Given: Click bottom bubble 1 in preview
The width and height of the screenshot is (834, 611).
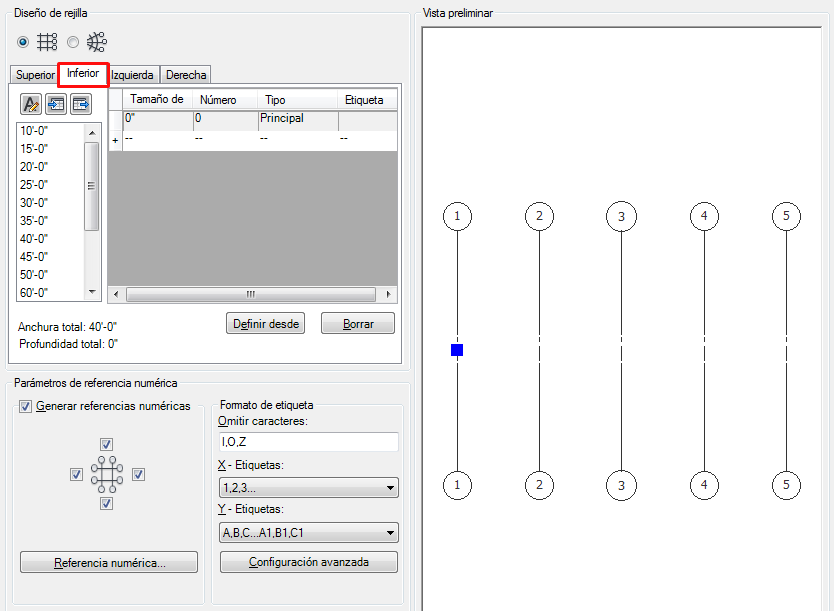Looking at the screenshot, I should pyautogui.click(x=457, y=485).
